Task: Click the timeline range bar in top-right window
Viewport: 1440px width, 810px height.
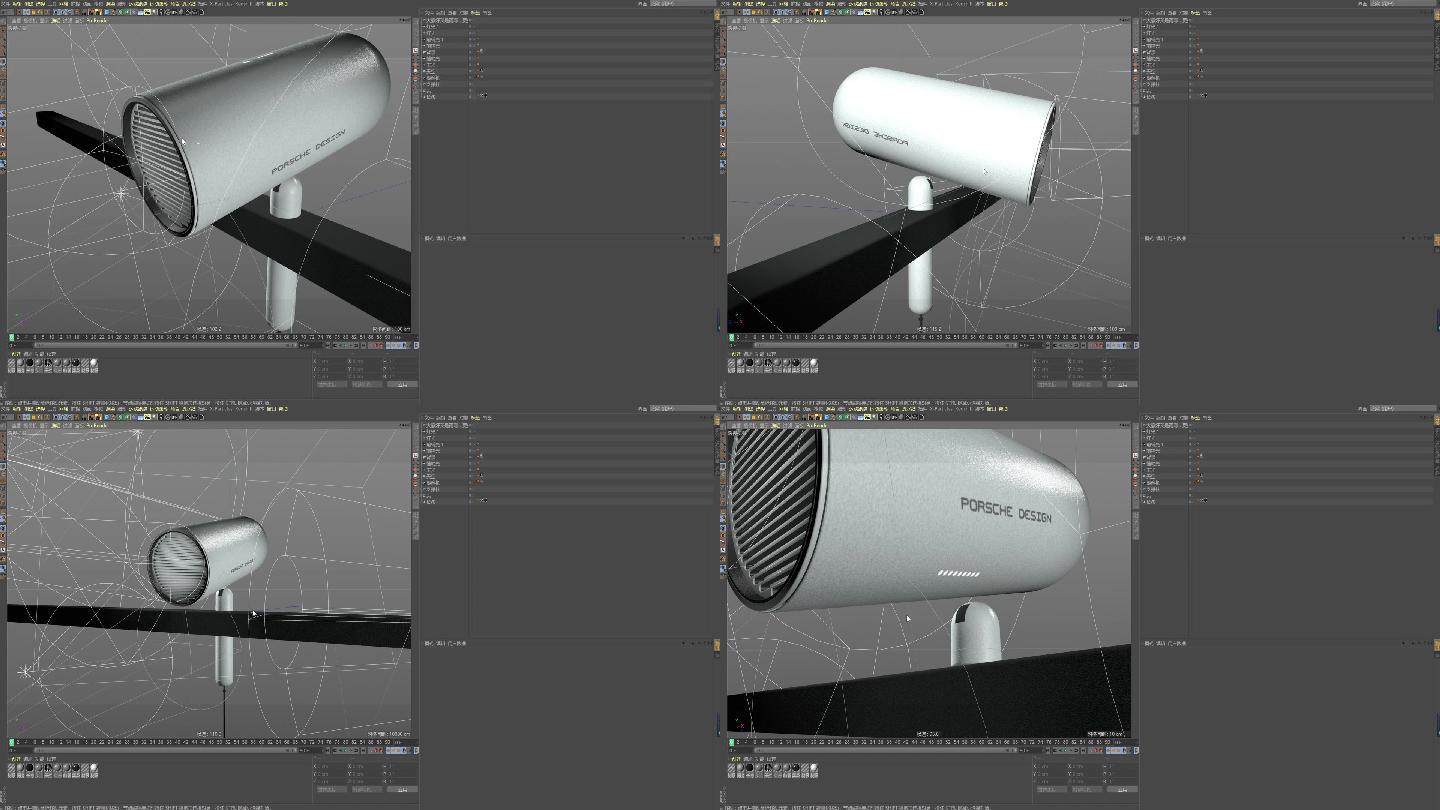Action: [x=886, y=345]
